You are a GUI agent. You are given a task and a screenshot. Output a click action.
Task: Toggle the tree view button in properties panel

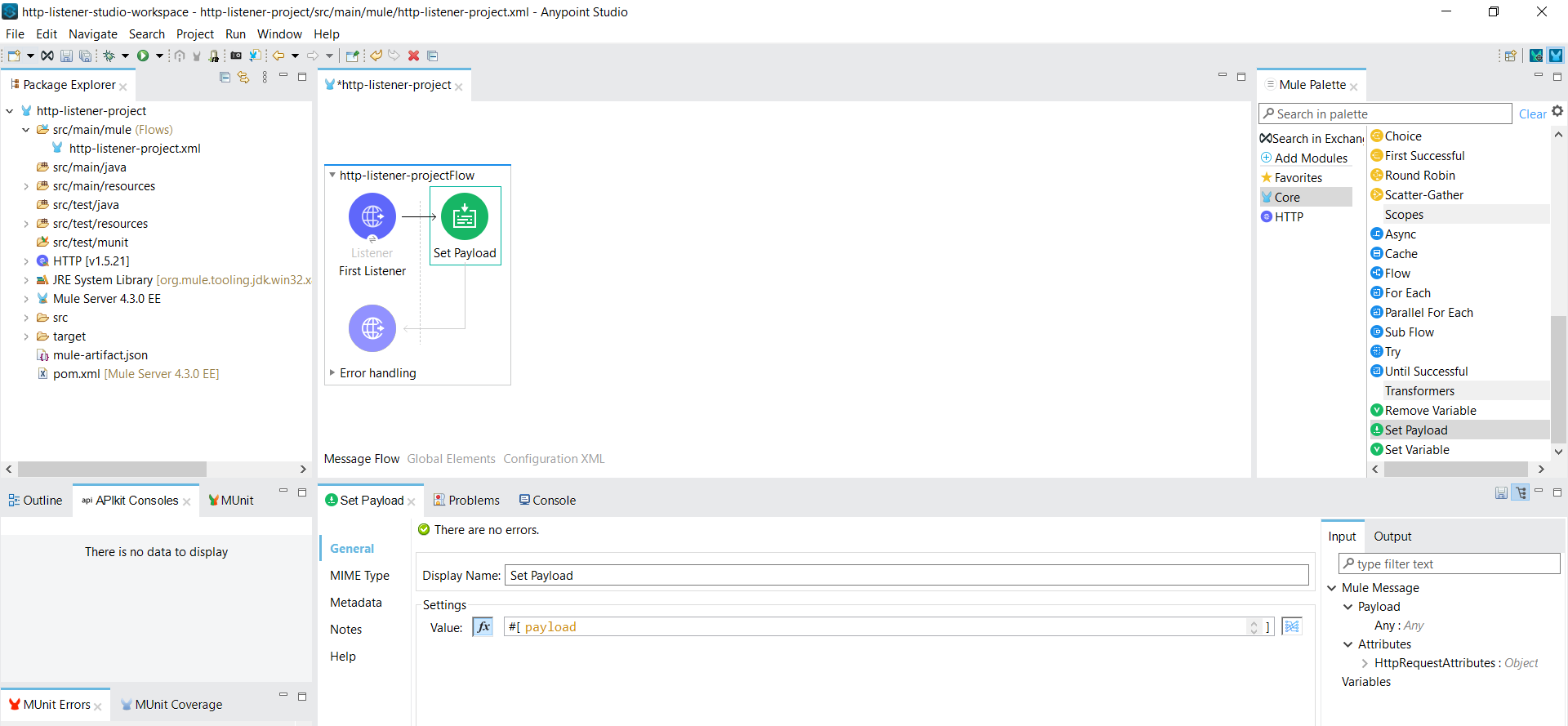1520,492
